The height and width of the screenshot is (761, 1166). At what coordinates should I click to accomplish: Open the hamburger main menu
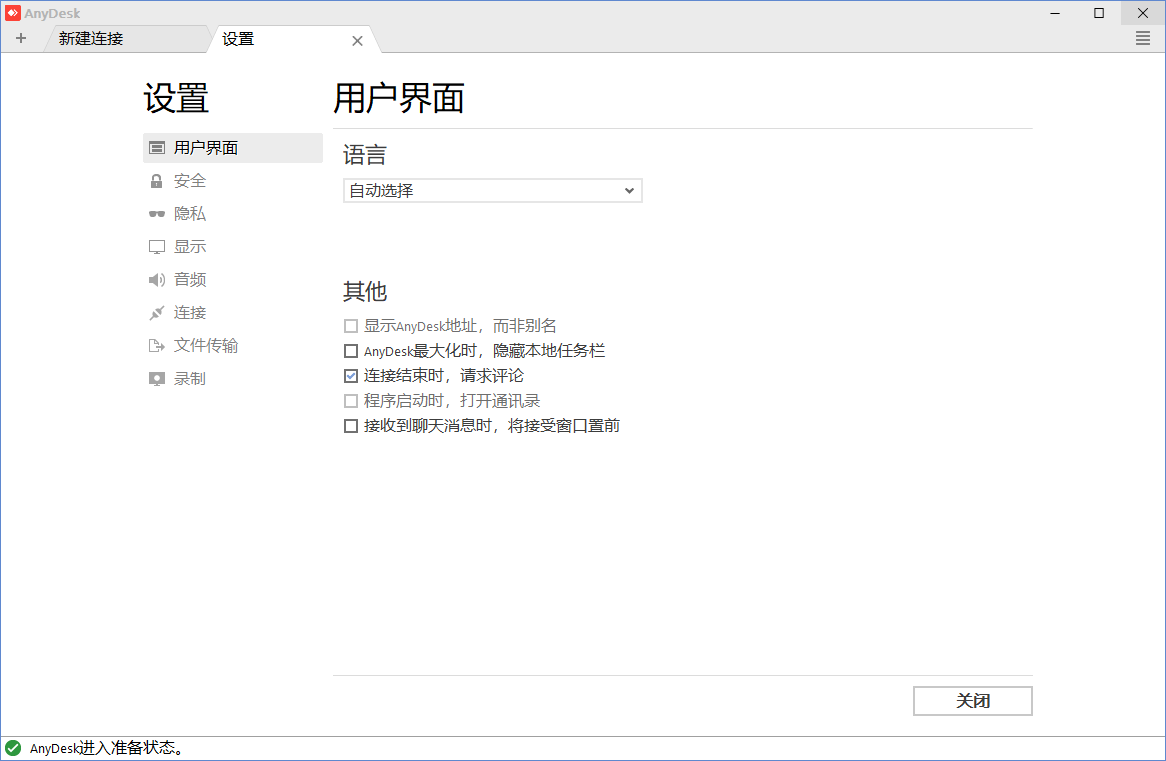(1143, 39)
